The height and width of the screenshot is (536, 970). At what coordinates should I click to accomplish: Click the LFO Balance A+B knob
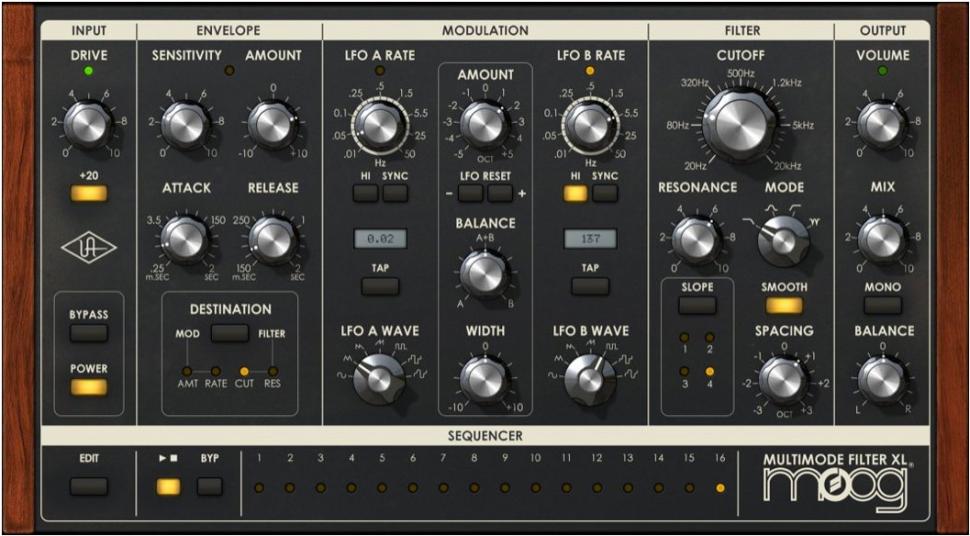[x=485, y=274]
